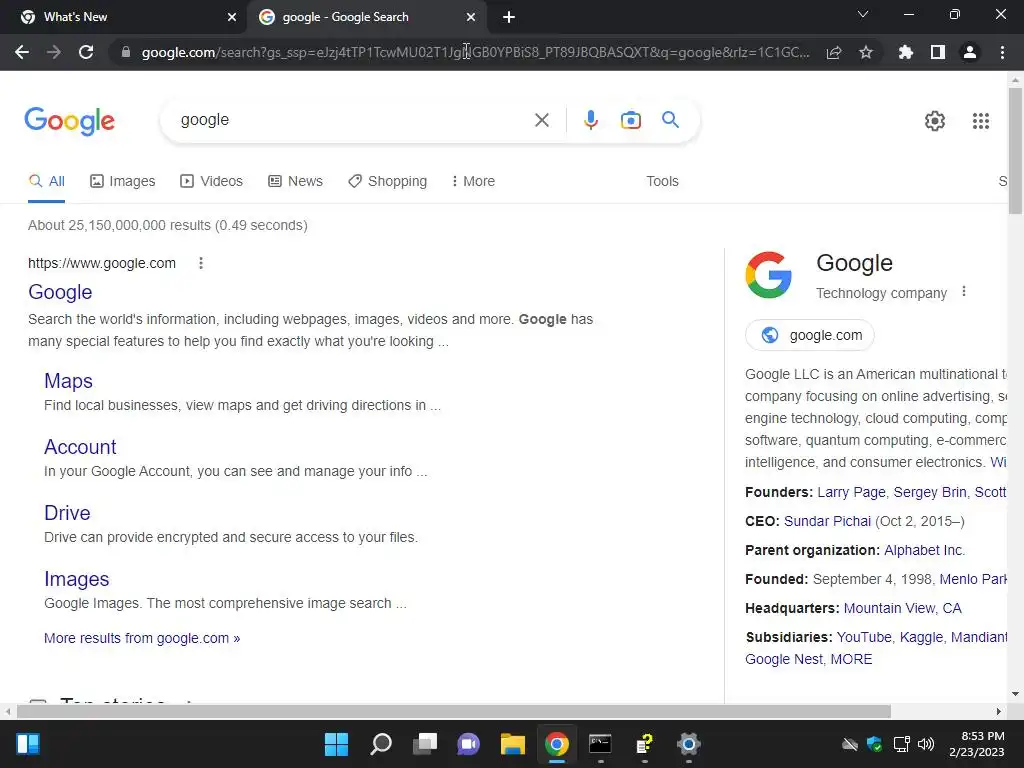Open a new browser tab
Image resolution: width=1024 pixels, height=768 pixels.
[509, 17]
